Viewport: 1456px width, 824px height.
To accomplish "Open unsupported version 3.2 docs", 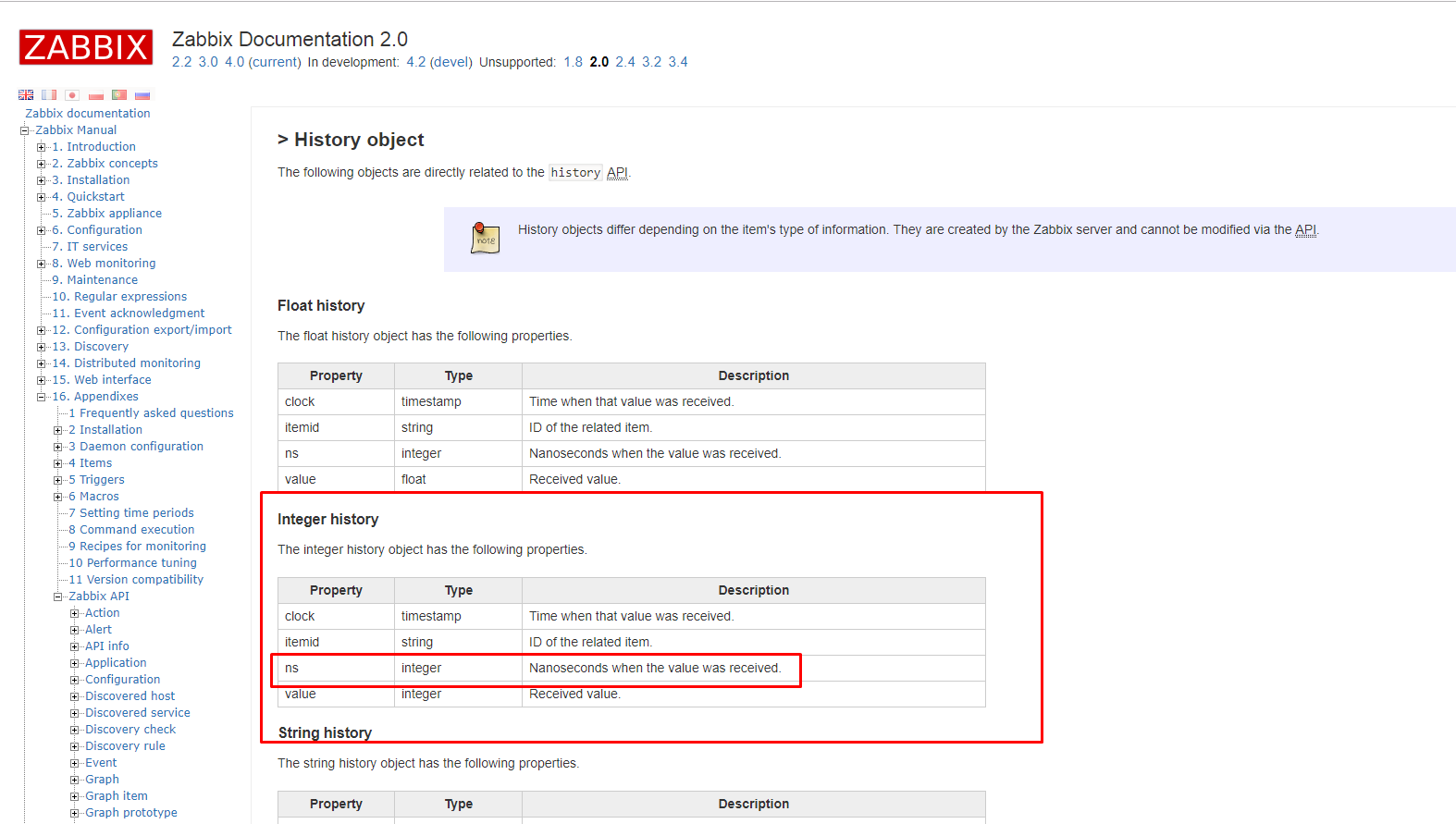I will (652, 62).
